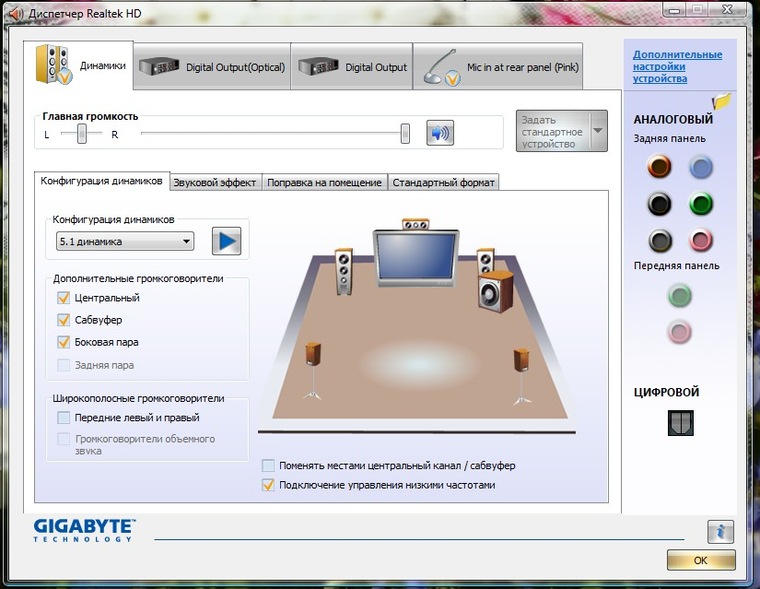Screen dimensions: 760x589
Task: Open the 5.1 динамика configuration dropdown
Action: pyautogui.click(x=125, y=241)
